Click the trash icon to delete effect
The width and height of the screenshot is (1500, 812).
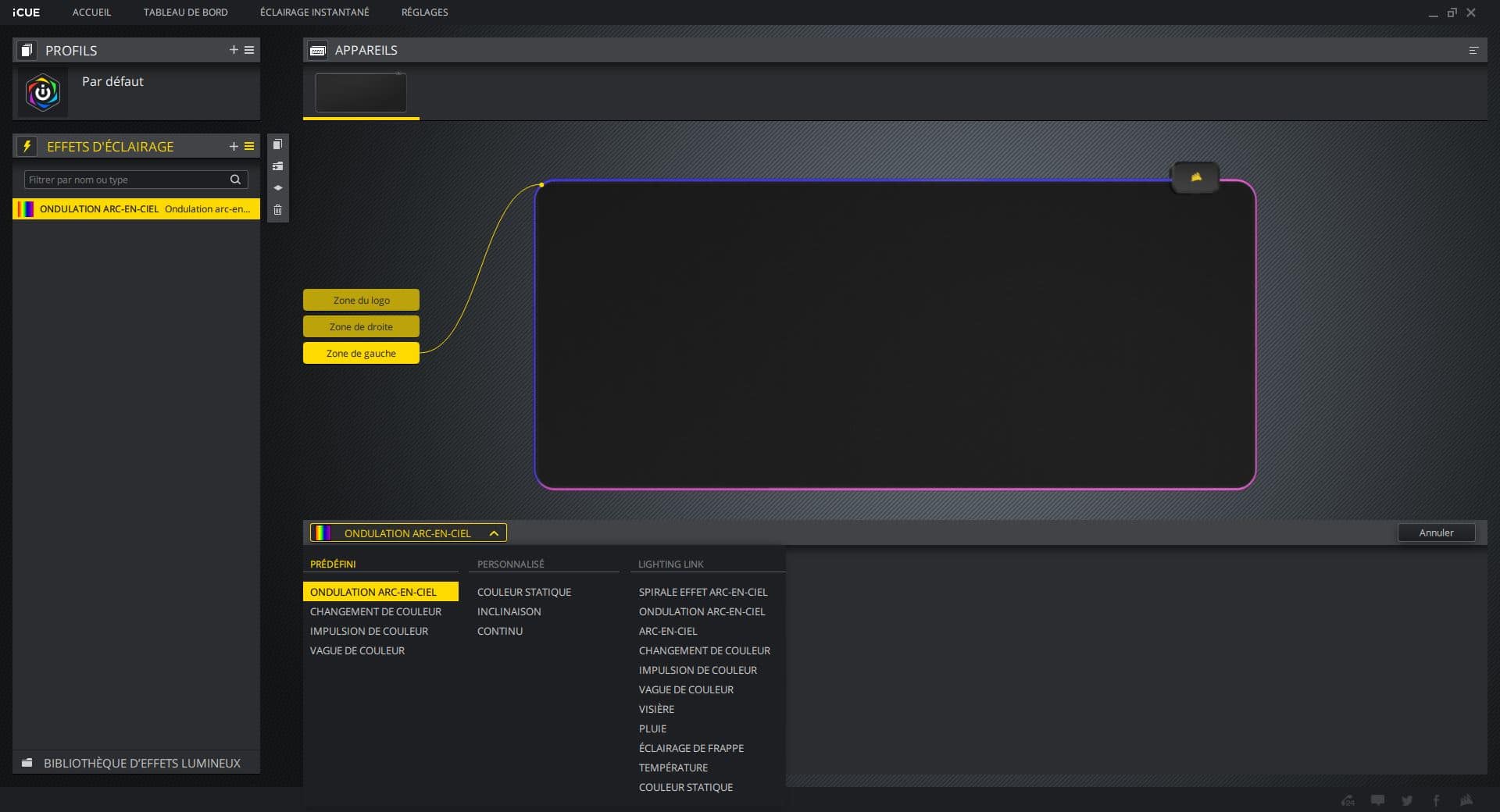277,210
